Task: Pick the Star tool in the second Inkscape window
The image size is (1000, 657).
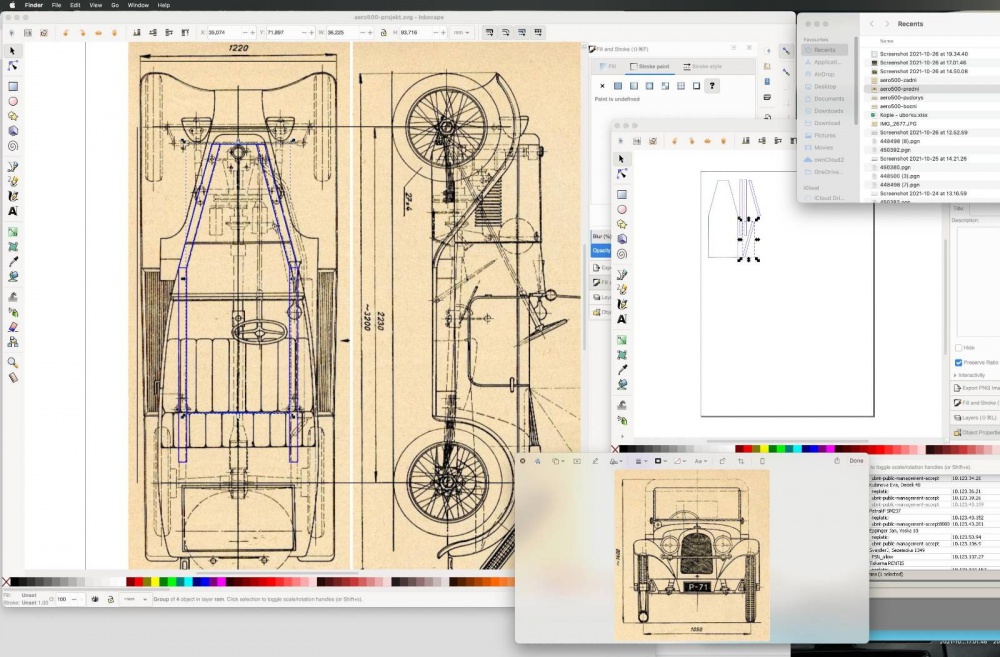Action: coord(622,224)
